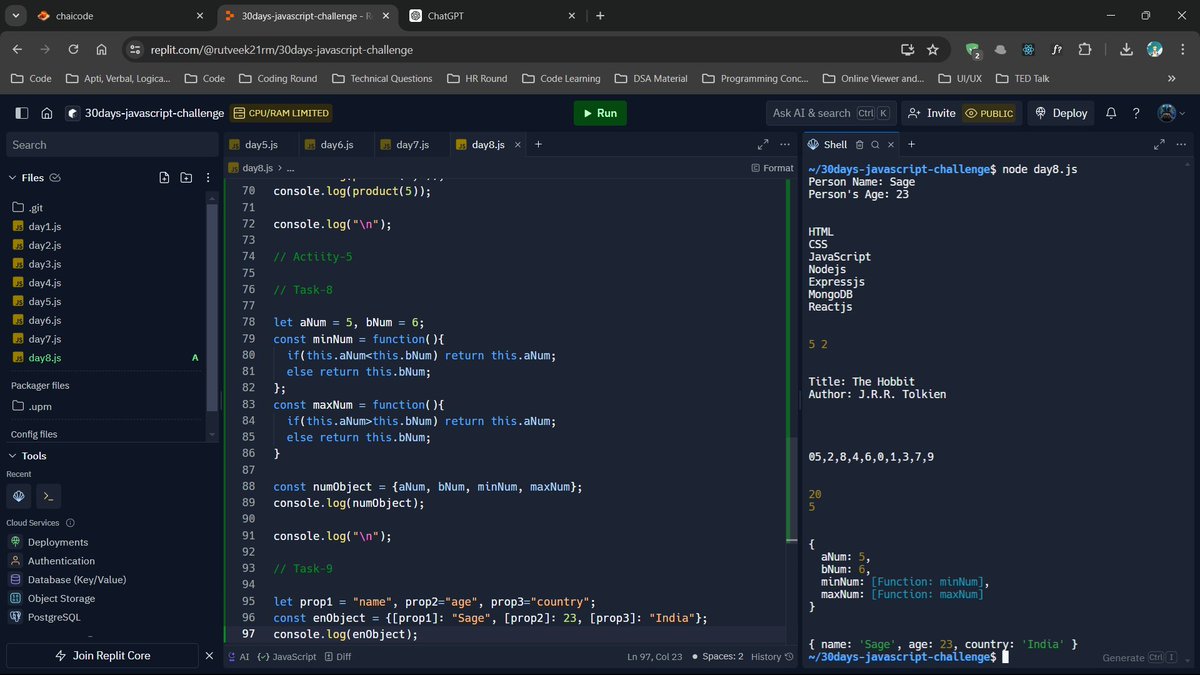Image resolution: width=1200 pixels, height=675 pixels.
Task: Open the help question mark
Action: click(1136, 113)
